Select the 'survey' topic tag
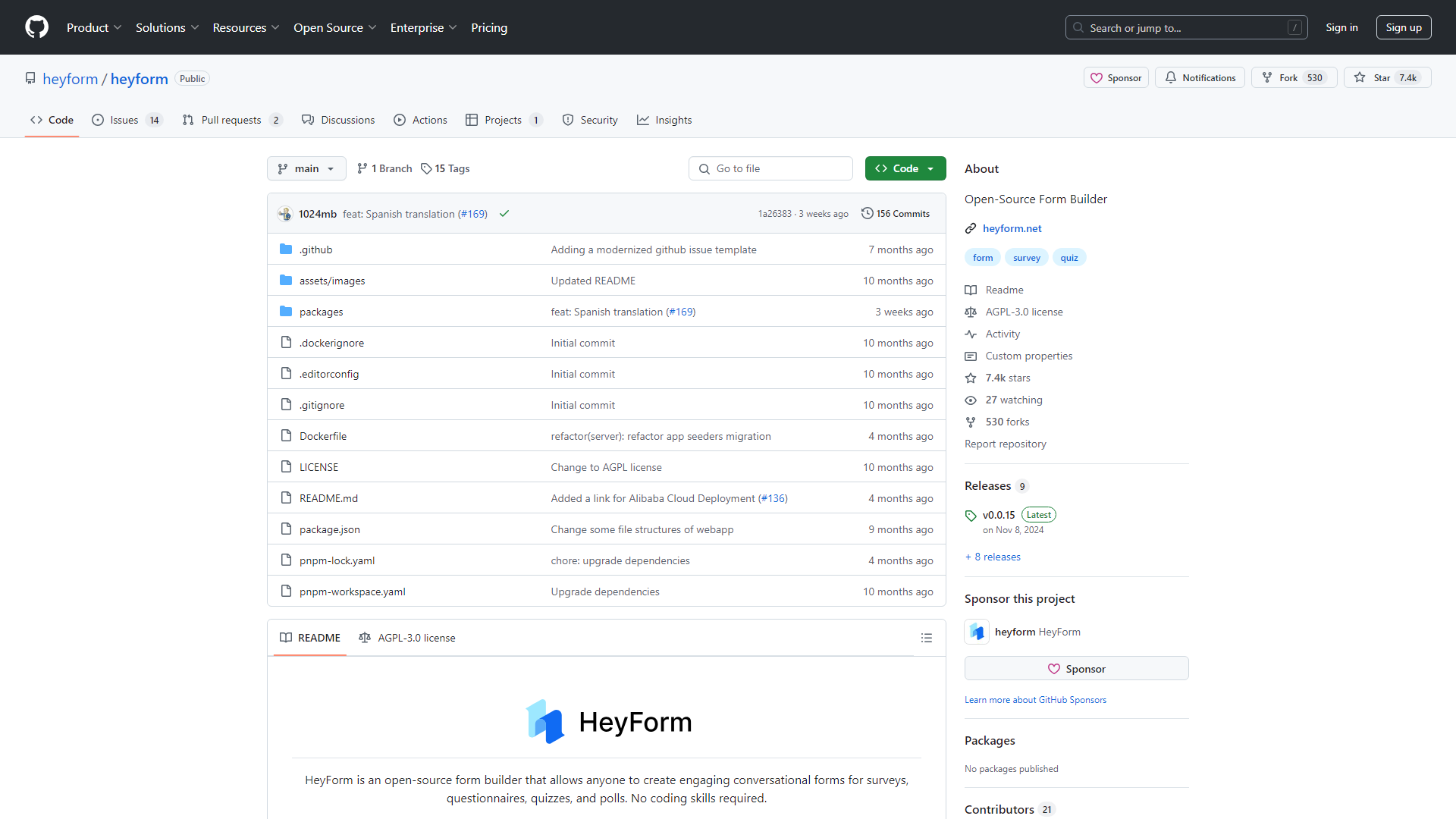Image resolution: width=1456 pixels, height=819 pixels. pos(1027,258)
